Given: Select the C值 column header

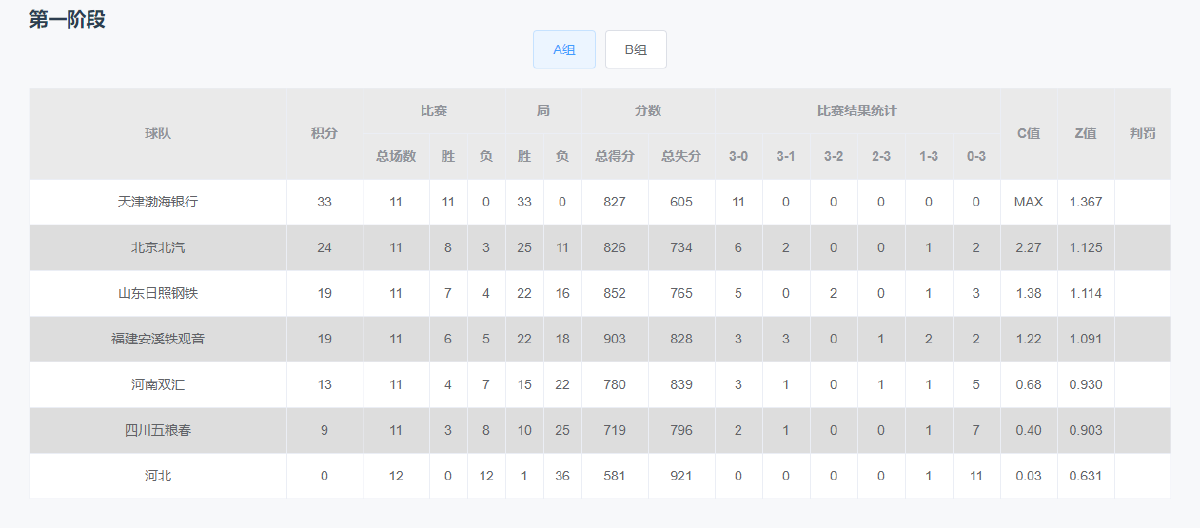Looking at the screenshot, I should (x=1028, y=134).
